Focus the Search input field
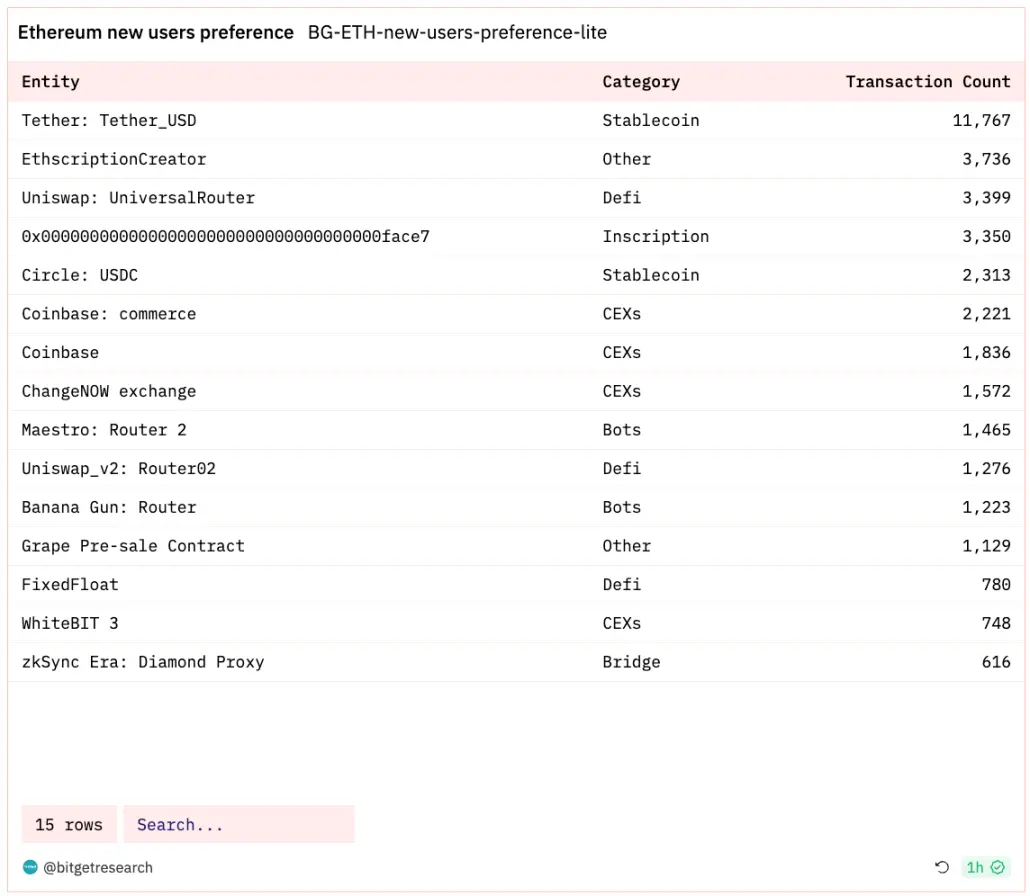 click(238, 825)
